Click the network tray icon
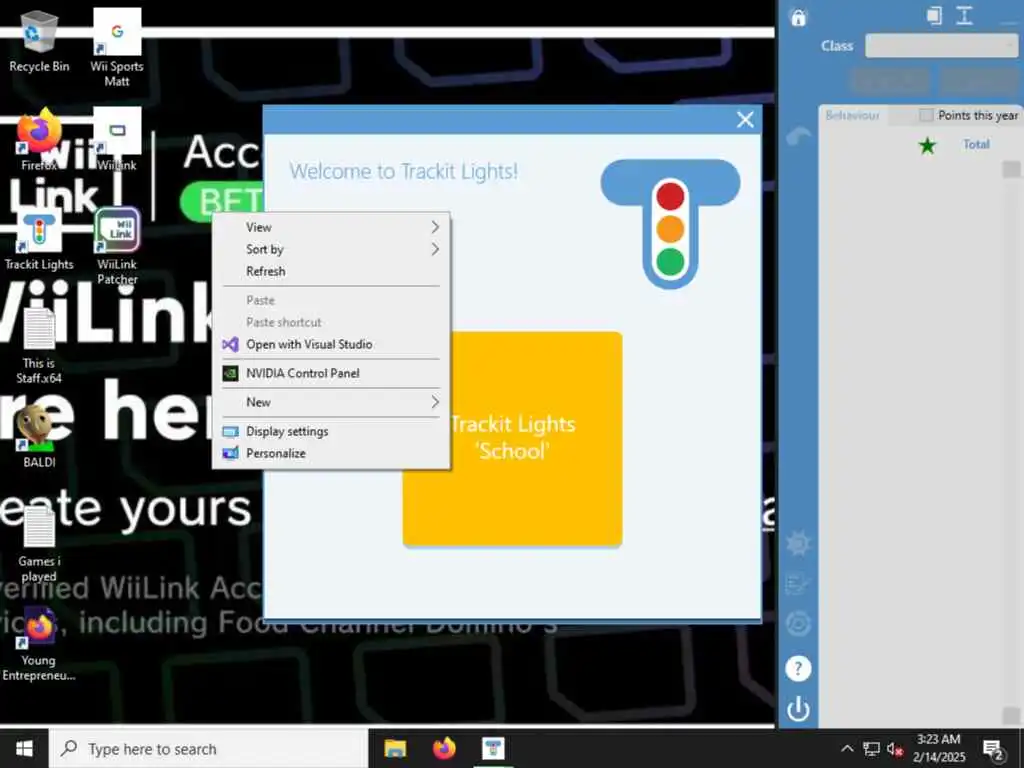The height and width of the screenshot is (768, 1024). tap(871, 748)
